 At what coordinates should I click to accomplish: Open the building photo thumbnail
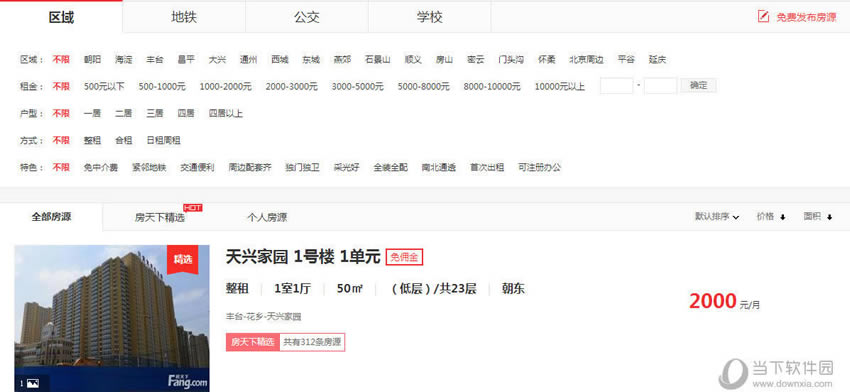pyautogui.click(x=112, y=318)
